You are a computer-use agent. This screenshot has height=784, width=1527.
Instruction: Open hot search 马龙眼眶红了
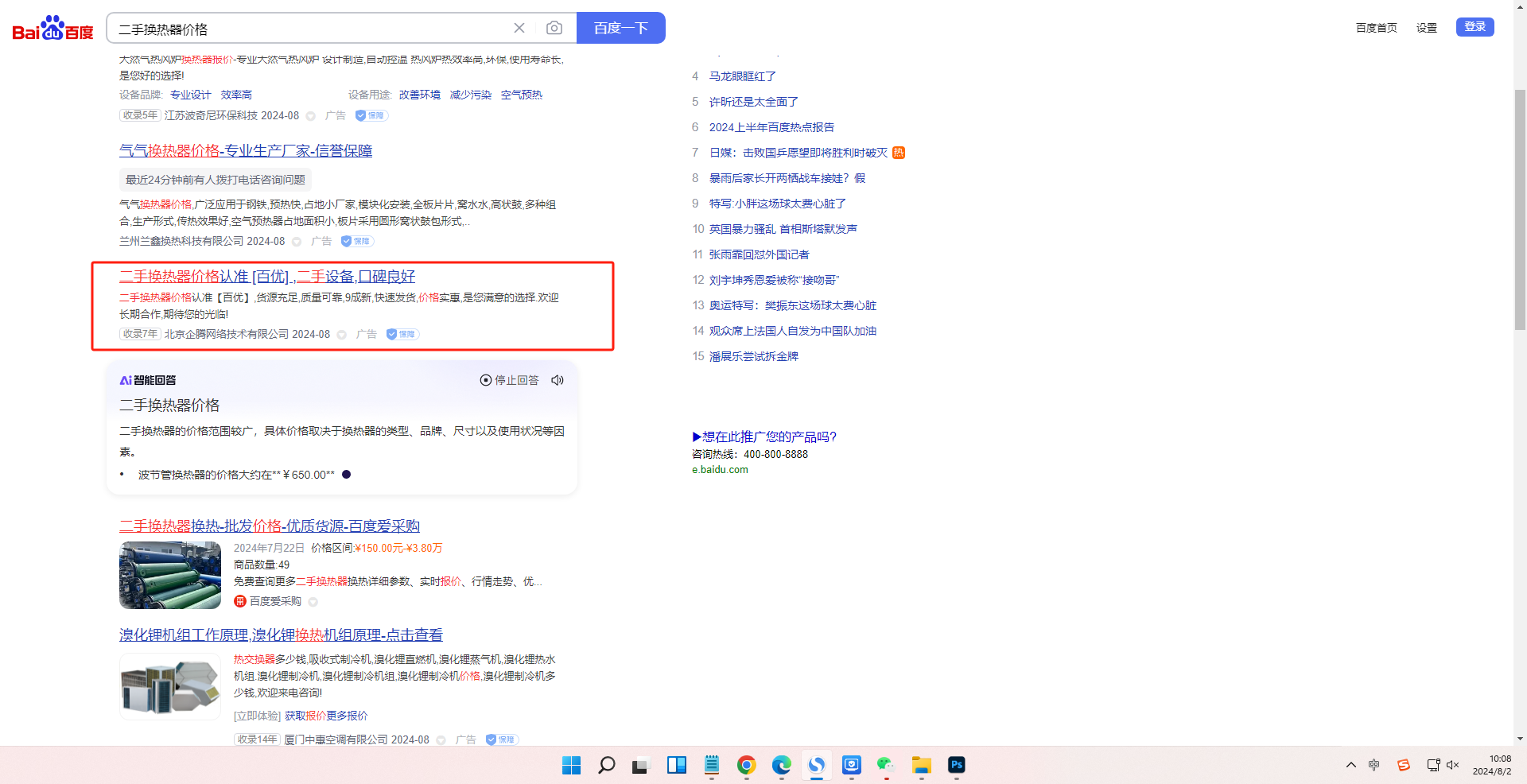click(x=743, y=76)
